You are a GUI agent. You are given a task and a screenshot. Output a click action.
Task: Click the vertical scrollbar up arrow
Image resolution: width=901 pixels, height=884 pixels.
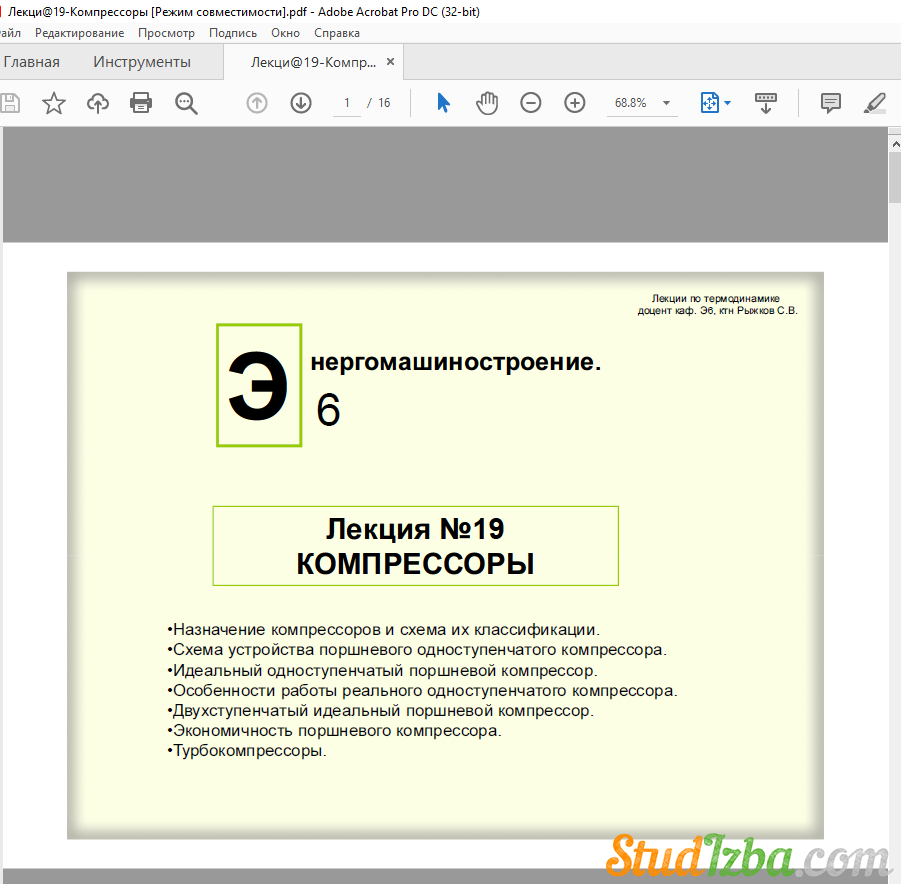click(x=894, y=143)
